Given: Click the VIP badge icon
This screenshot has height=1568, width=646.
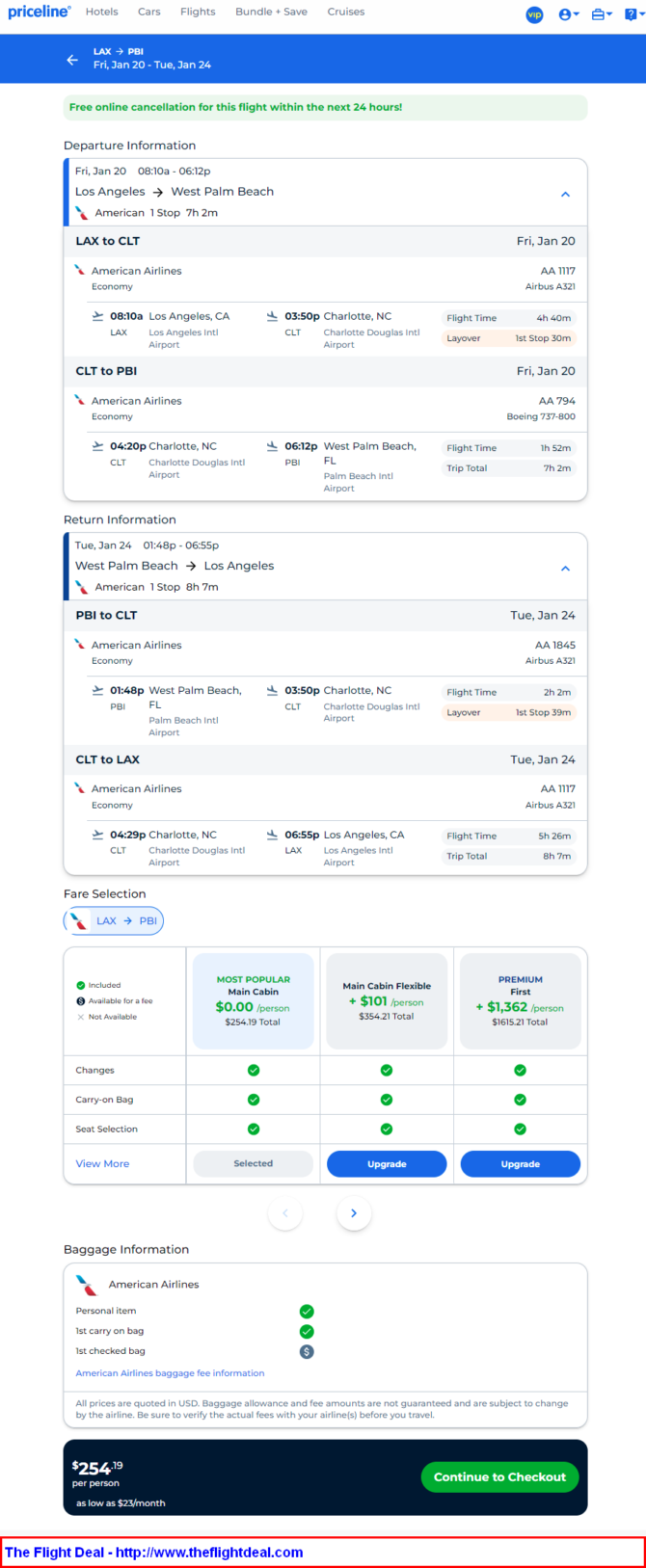Looking at the screenshot, I should click(x=534, y=14).
